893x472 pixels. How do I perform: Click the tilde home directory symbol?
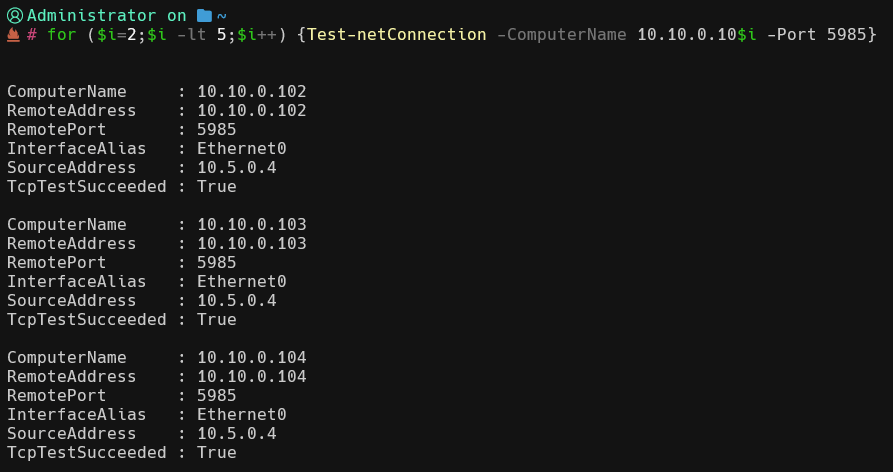pos(222,15)
